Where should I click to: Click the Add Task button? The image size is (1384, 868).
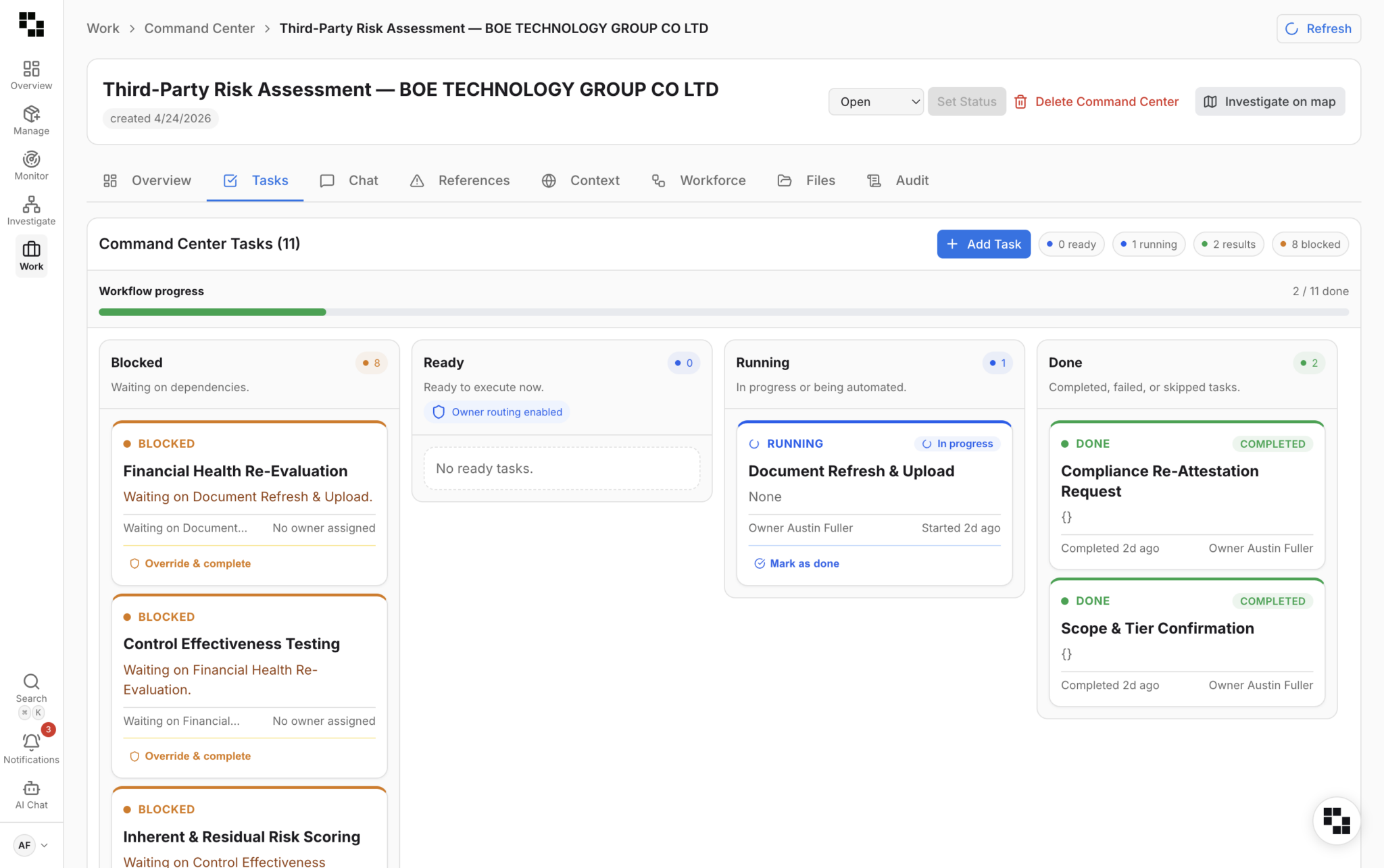[983, 244]
